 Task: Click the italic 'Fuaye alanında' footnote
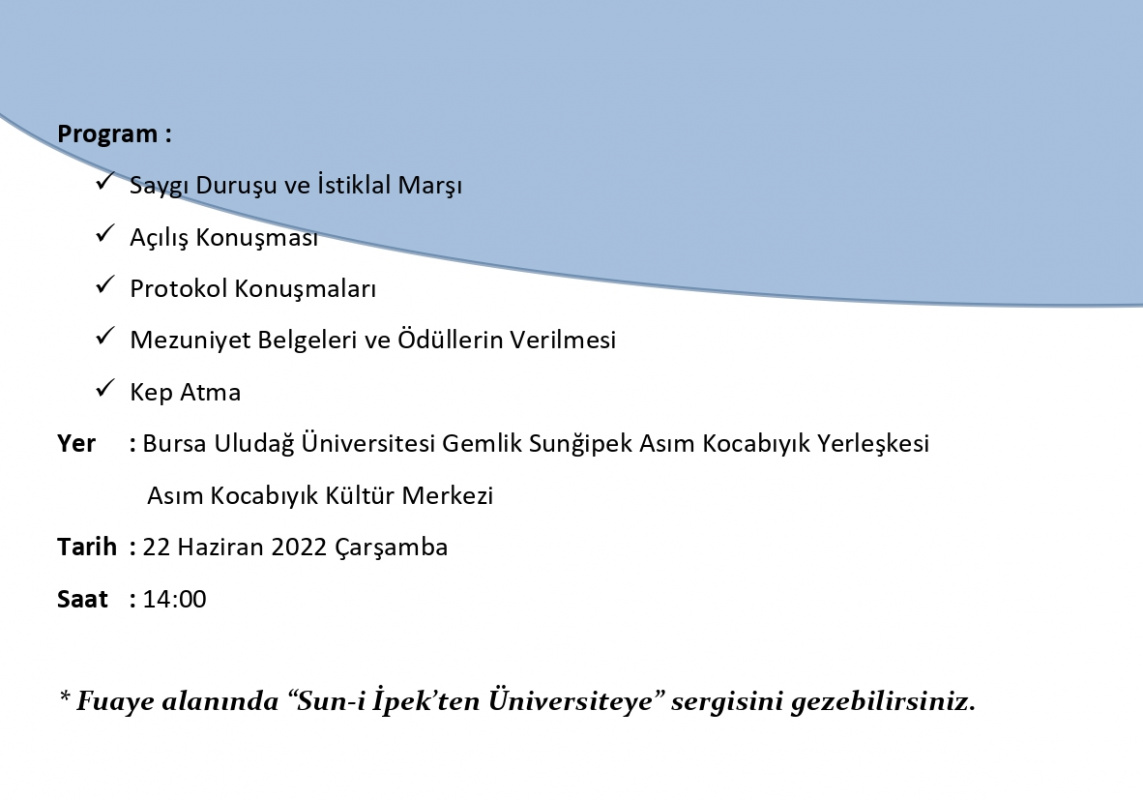click(517, 702)
